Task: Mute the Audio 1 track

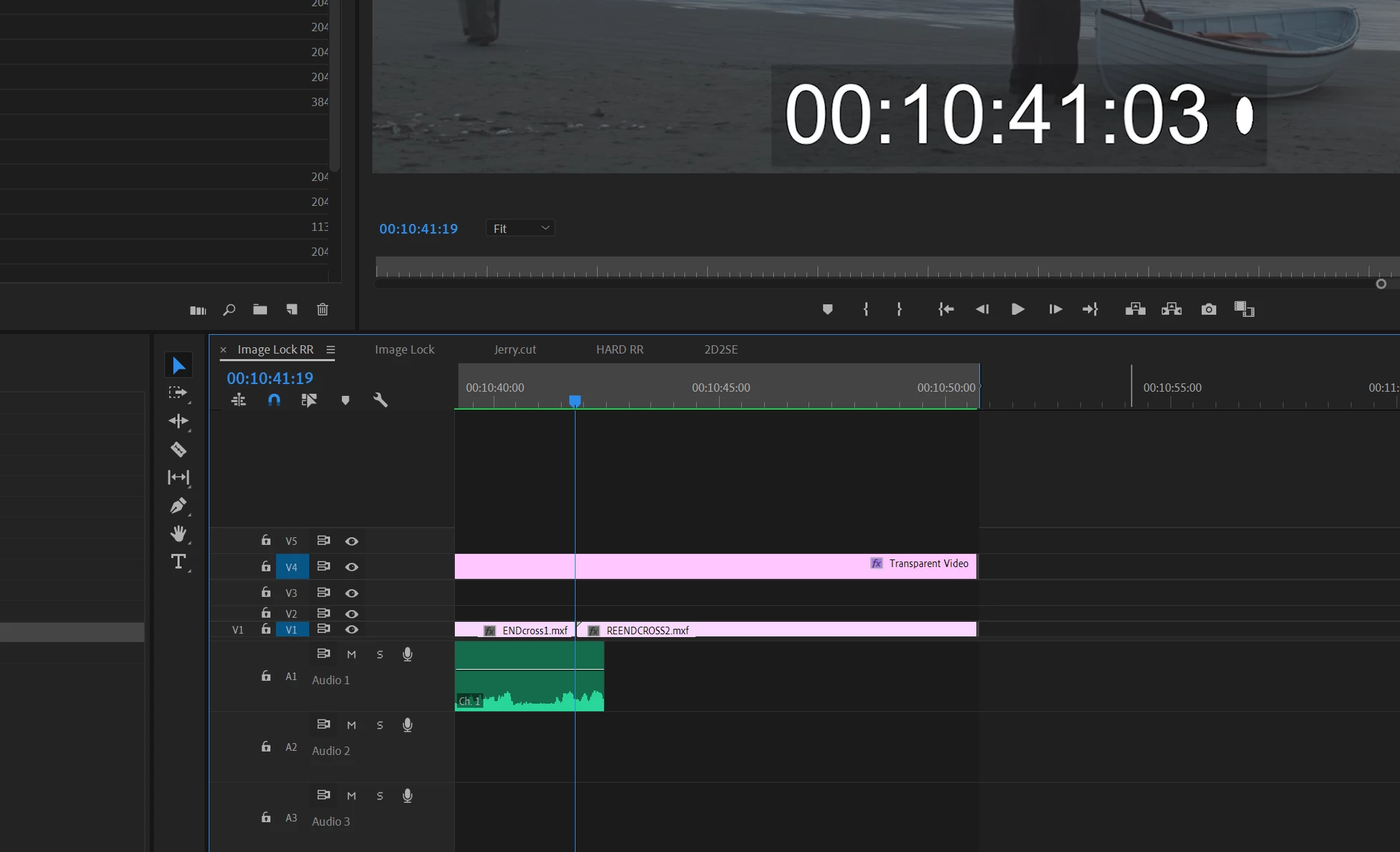Action: [352, 654]
